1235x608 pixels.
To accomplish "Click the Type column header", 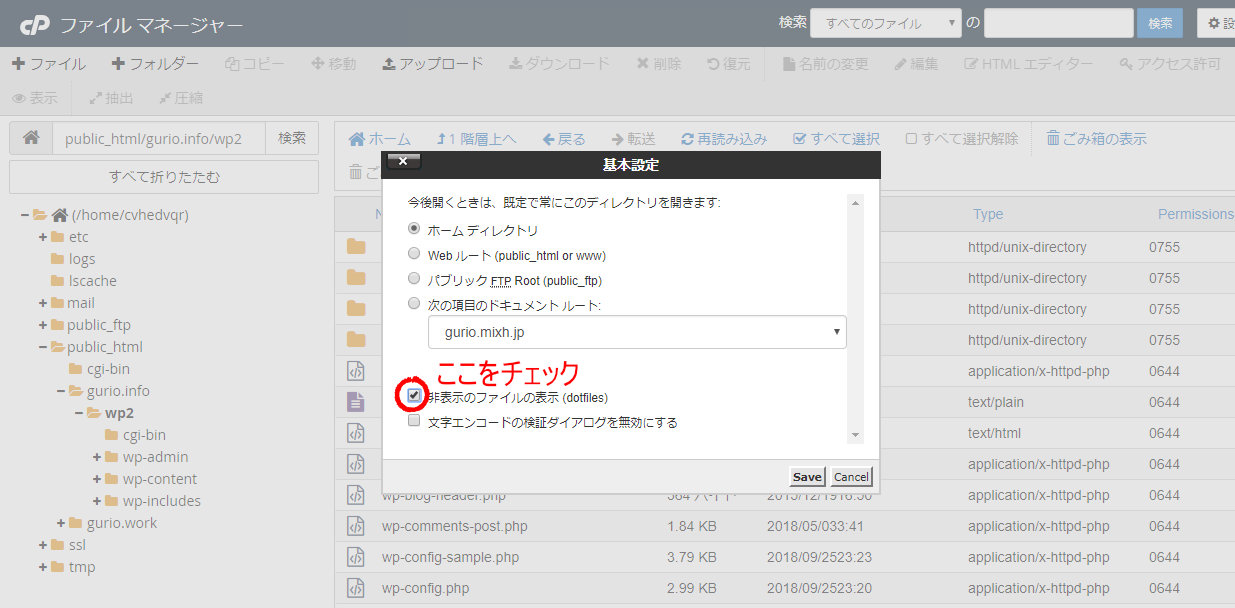I will pos(987,214).
